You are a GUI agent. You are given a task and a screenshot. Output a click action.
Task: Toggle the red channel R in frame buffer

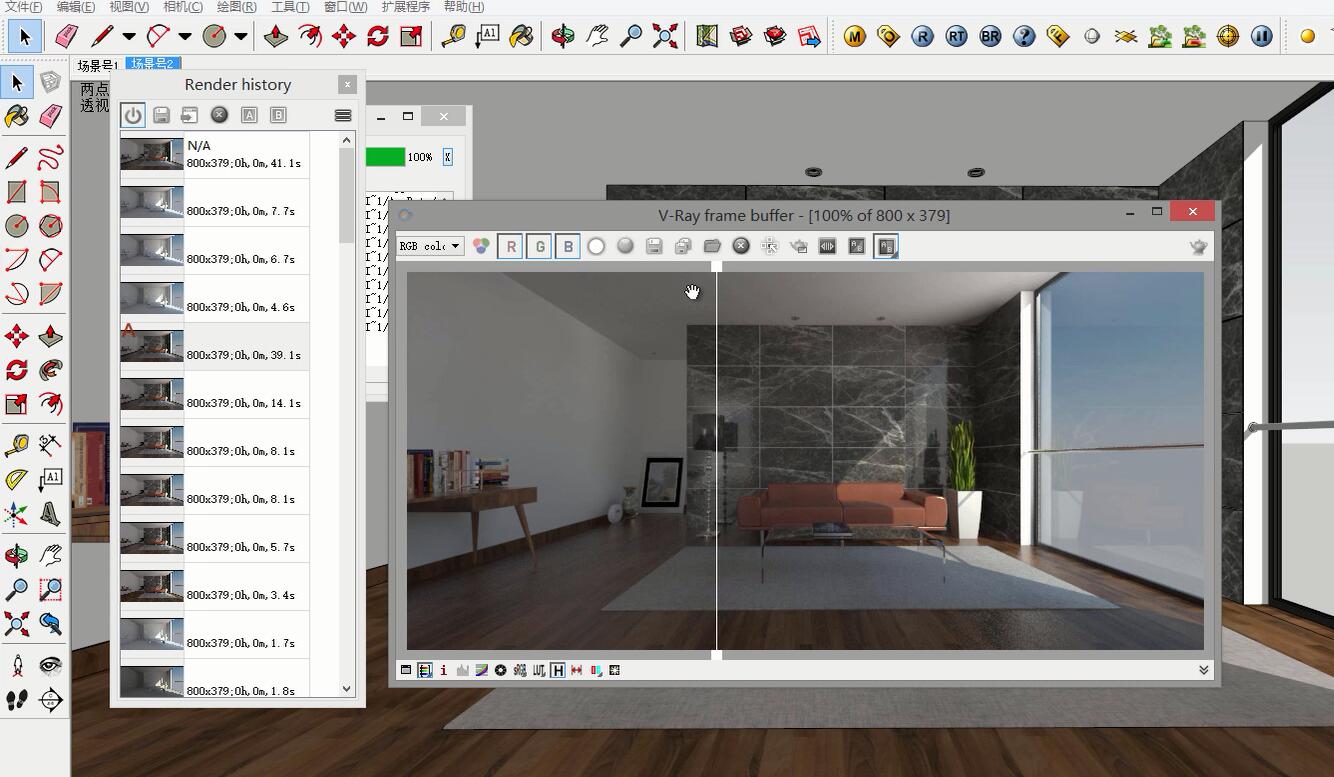(510, 246)
